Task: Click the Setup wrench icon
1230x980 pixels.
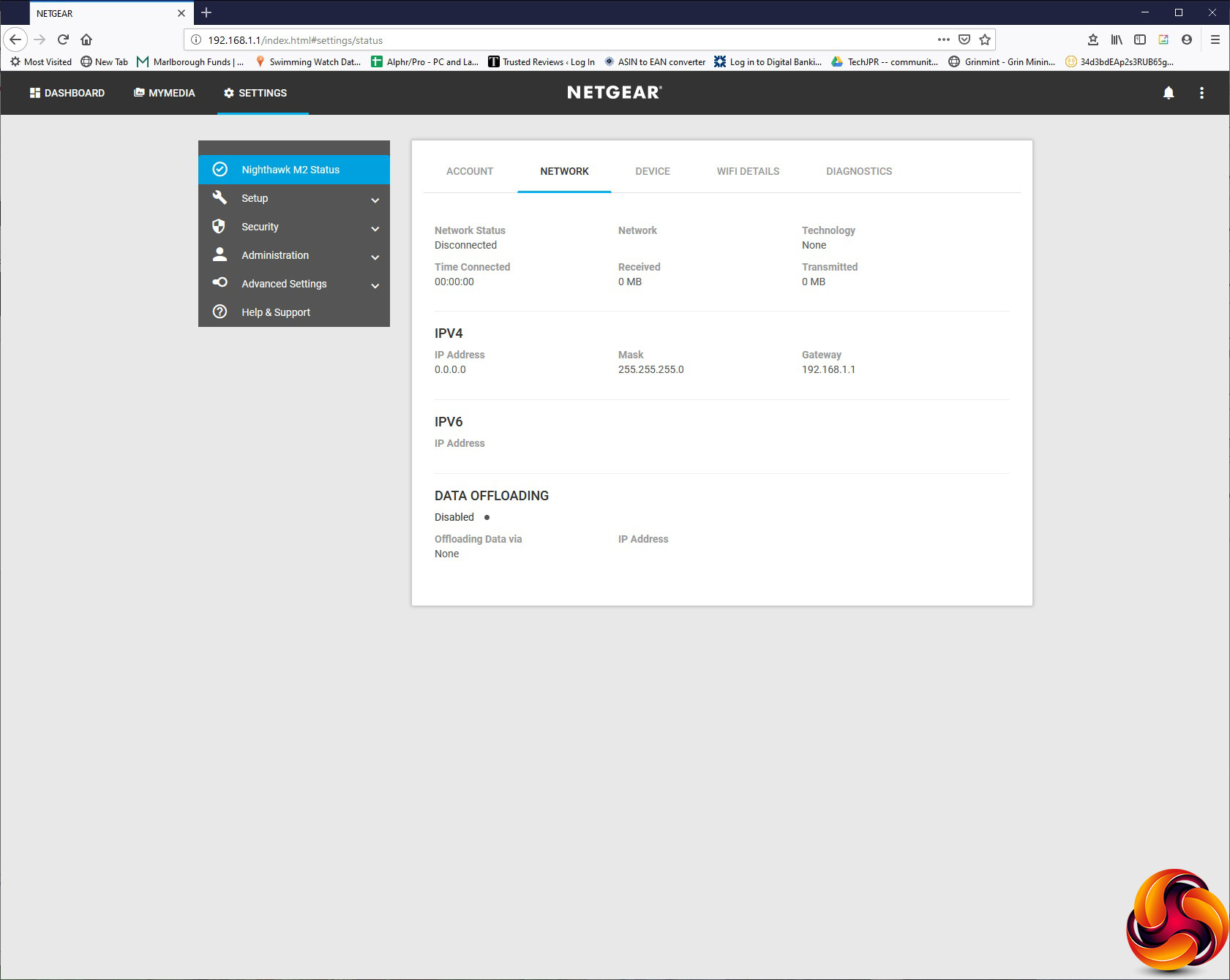Action: pos(220,197)
